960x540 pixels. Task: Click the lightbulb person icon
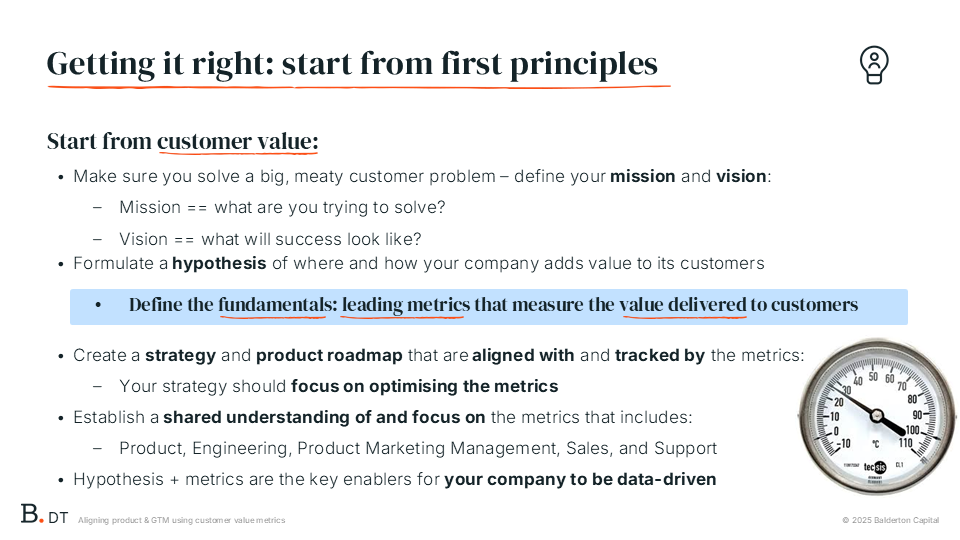pyautogui.click(x=874, y=65)
